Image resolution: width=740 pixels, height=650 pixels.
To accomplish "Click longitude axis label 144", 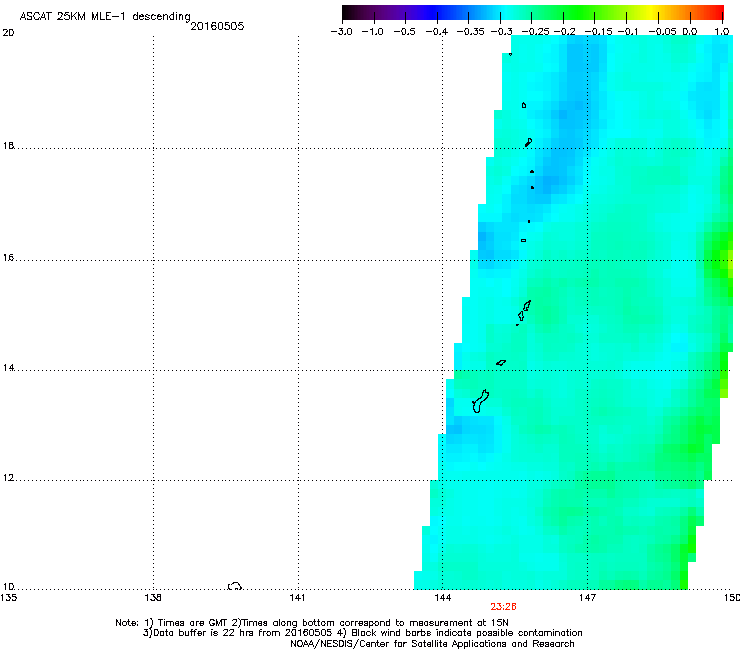I will [443, 598].
